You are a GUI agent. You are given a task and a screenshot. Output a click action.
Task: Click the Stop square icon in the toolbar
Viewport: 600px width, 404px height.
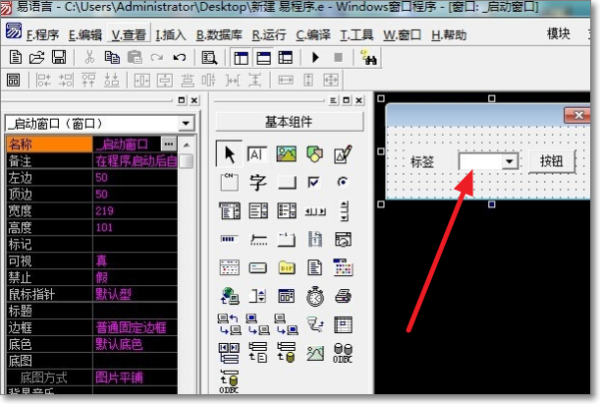coord(338,57)
